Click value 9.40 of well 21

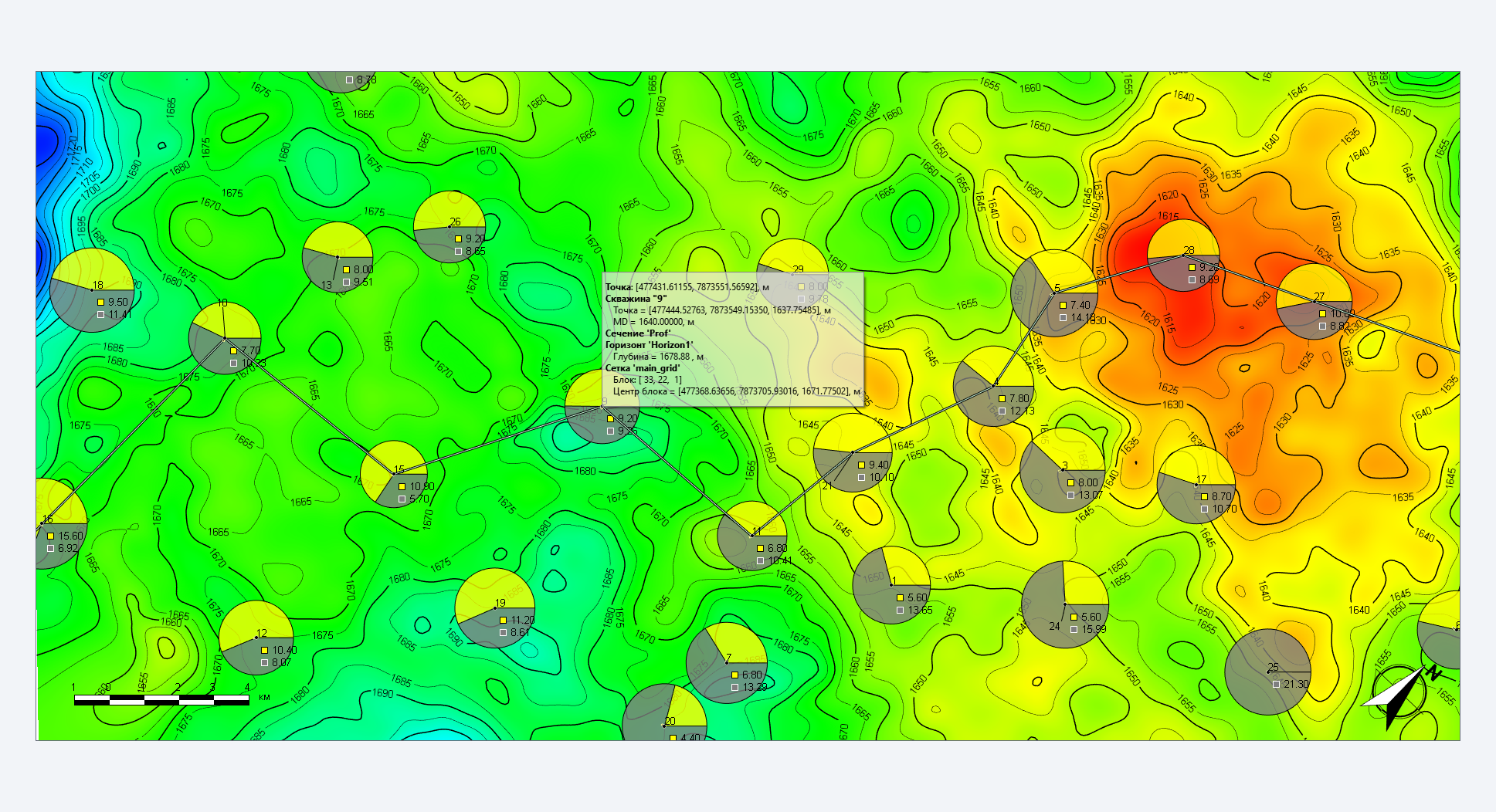pos(879,465)
